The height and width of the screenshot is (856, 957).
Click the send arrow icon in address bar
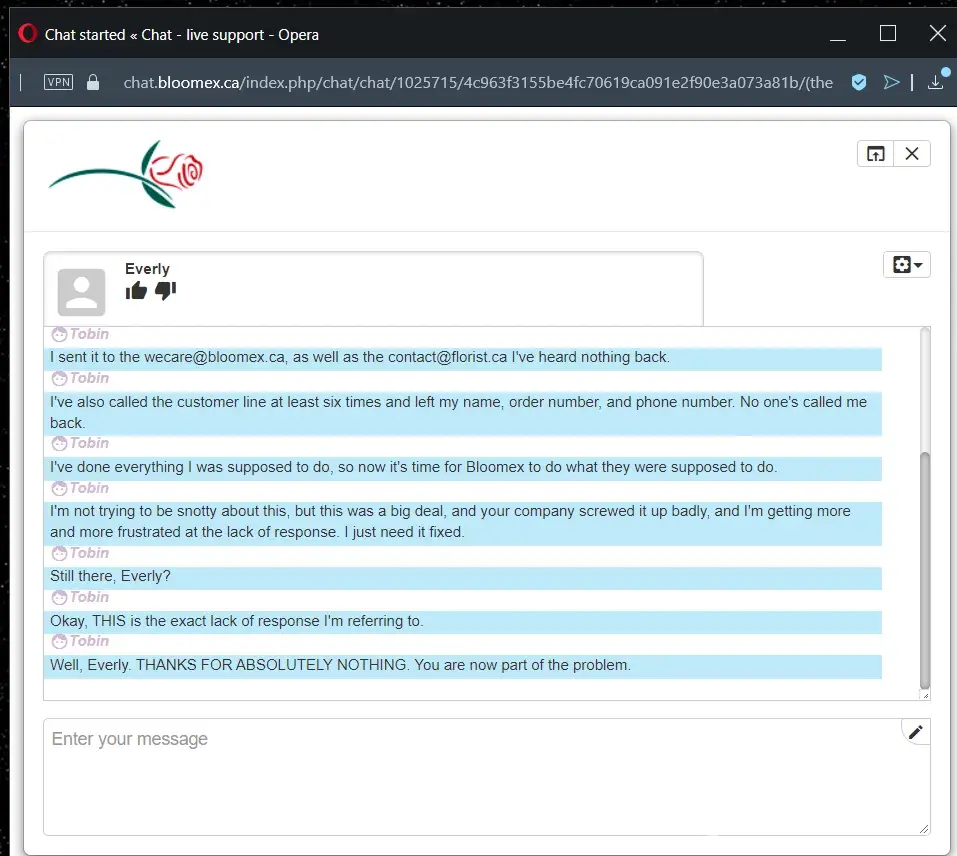tap(891, 82)
